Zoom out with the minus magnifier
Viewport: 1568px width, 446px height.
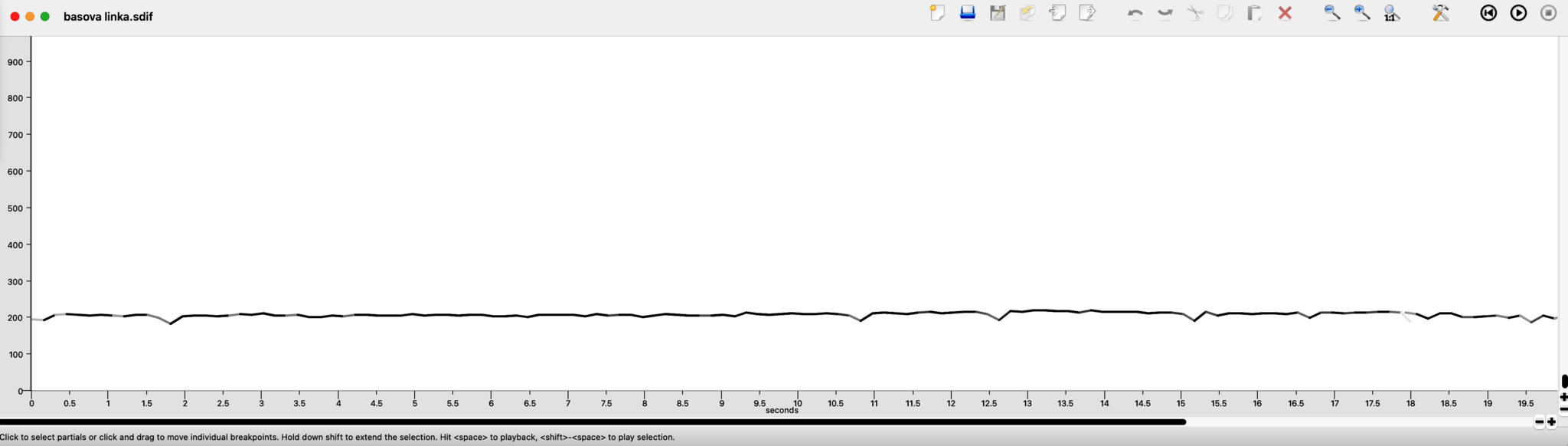click(x=1332, y=13)
